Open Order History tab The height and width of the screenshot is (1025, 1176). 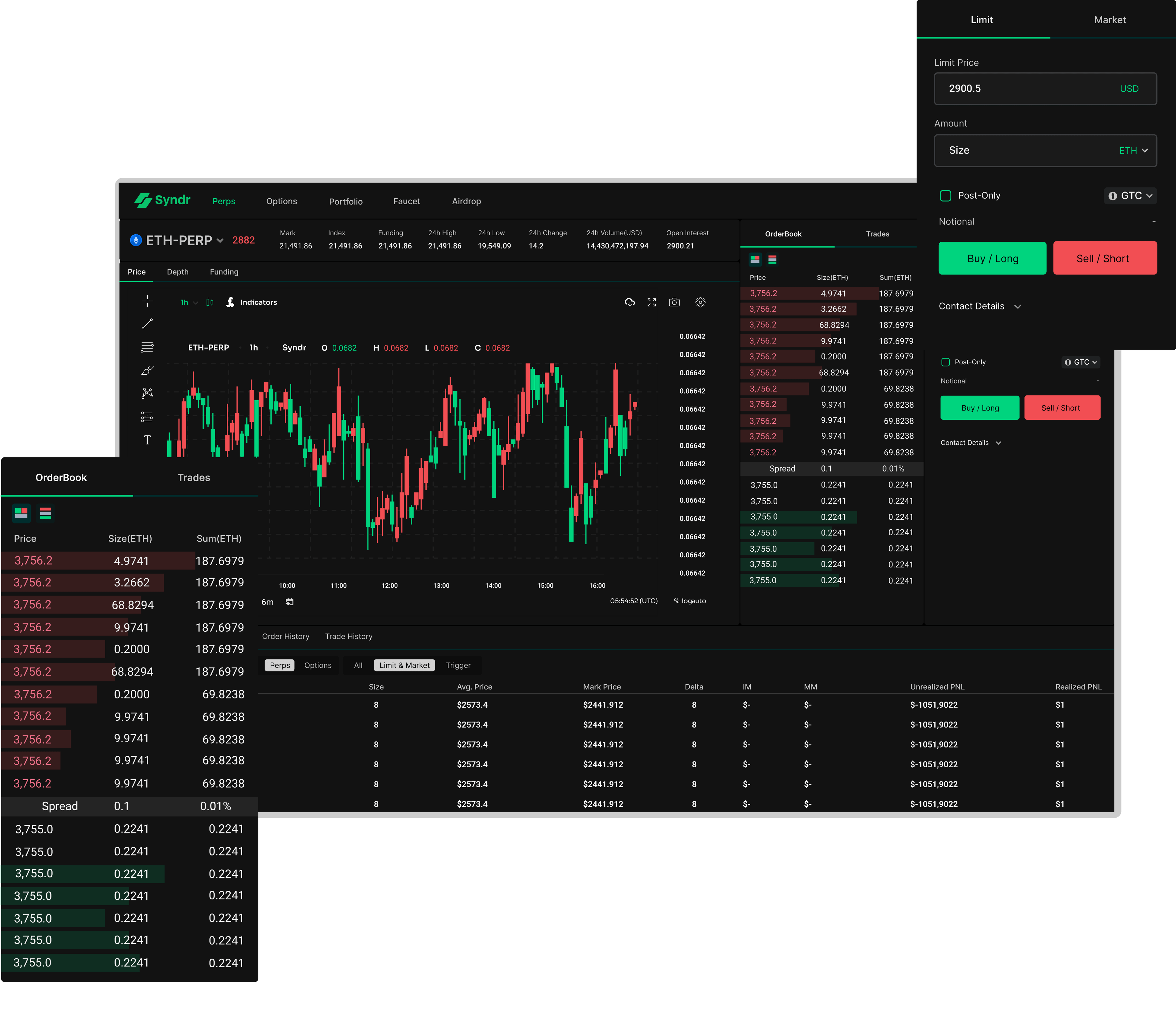click(x=286, y=636)
